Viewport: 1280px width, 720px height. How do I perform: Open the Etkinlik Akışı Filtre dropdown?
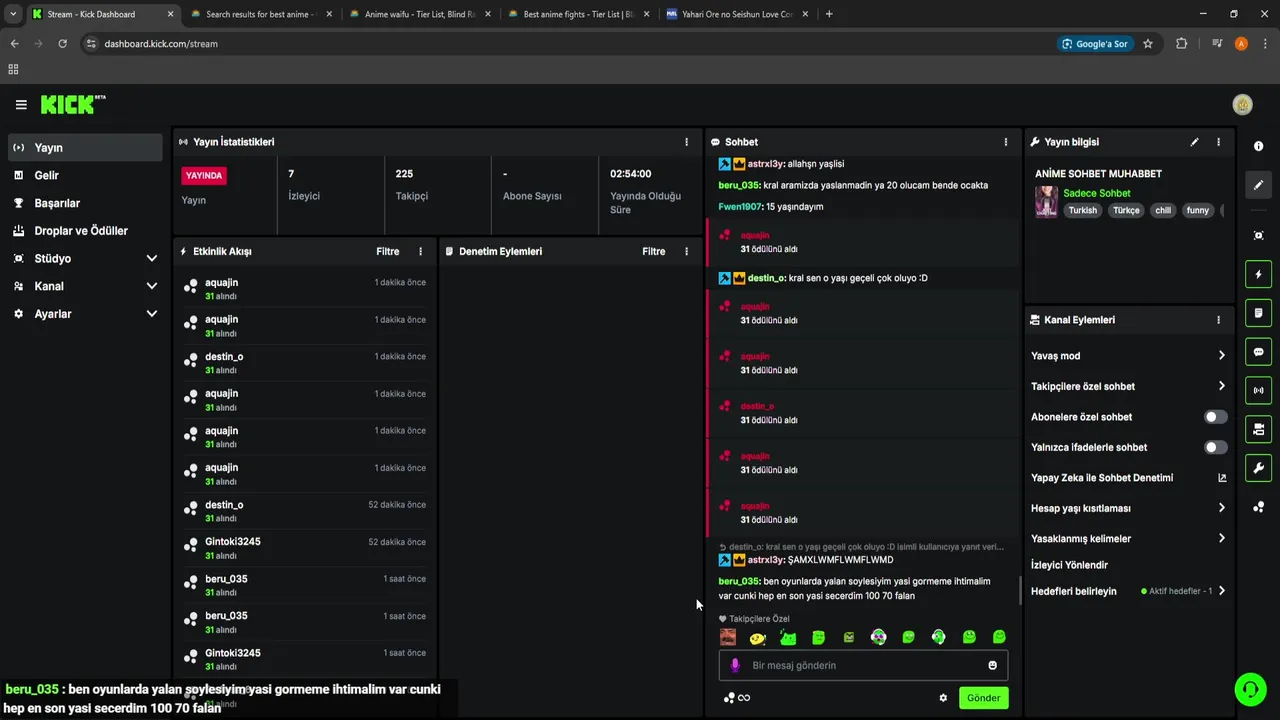coord(388,251)
